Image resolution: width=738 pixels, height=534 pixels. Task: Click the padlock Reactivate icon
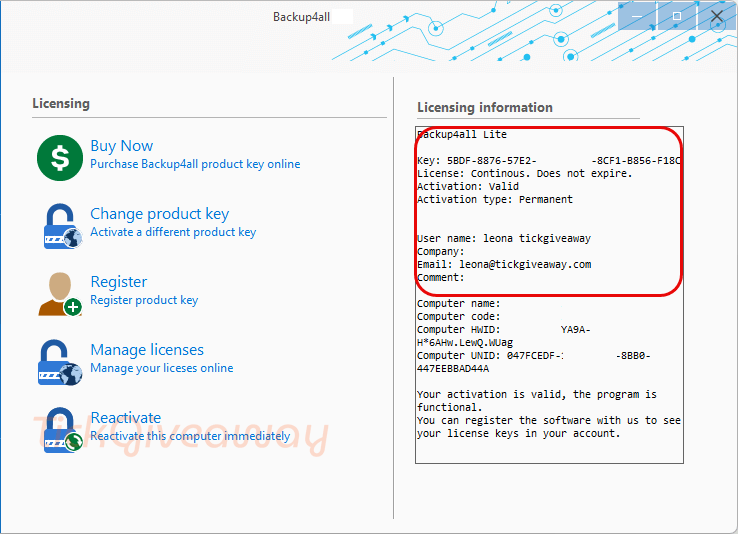(x=63, y=430)
